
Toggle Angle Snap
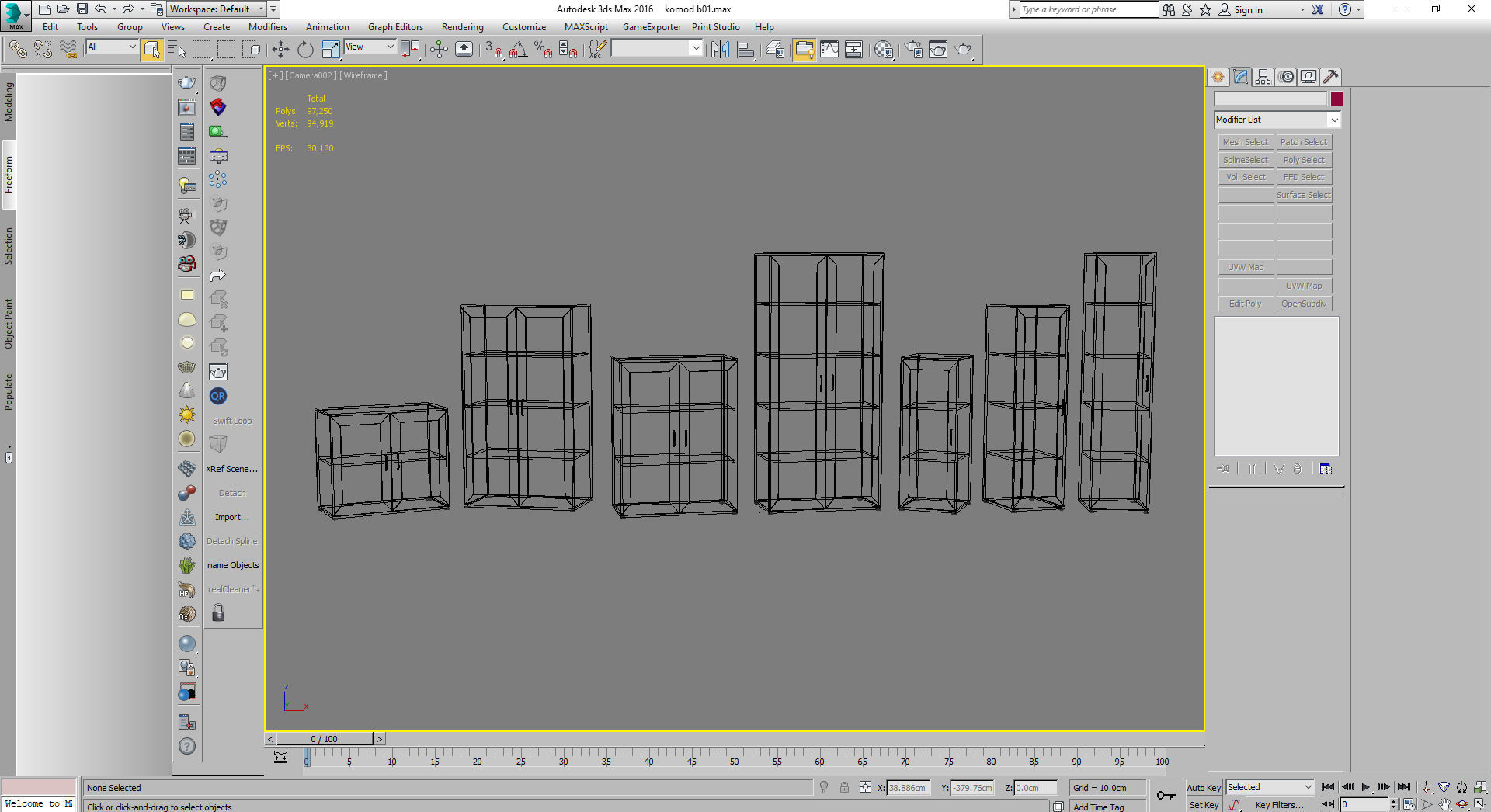point(518,50)
